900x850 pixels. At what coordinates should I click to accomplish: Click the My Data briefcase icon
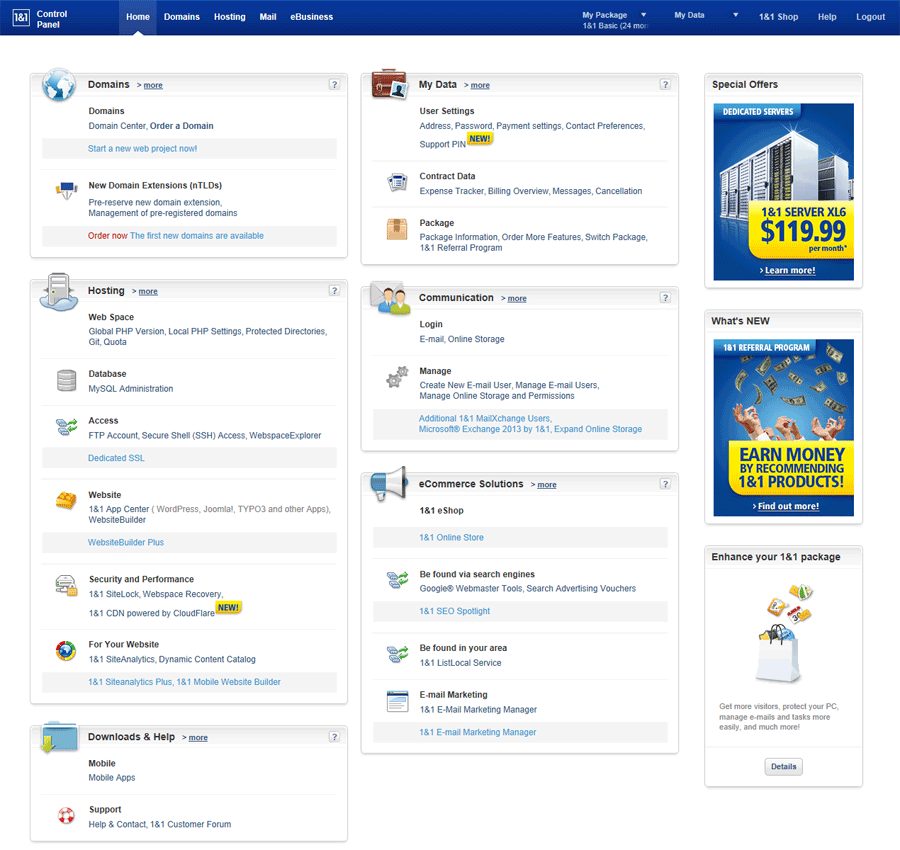(390, 84)
